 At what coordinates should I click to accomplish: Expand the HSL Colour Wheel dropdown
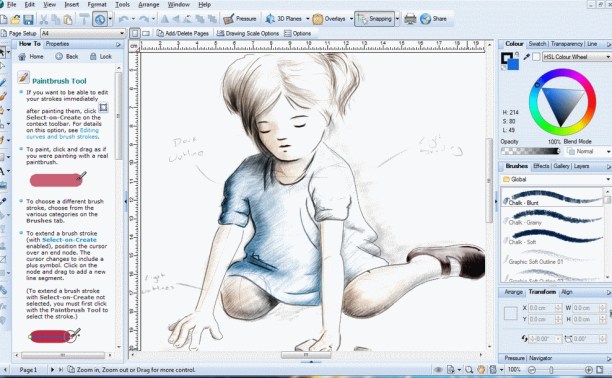[x=576, y=57]
